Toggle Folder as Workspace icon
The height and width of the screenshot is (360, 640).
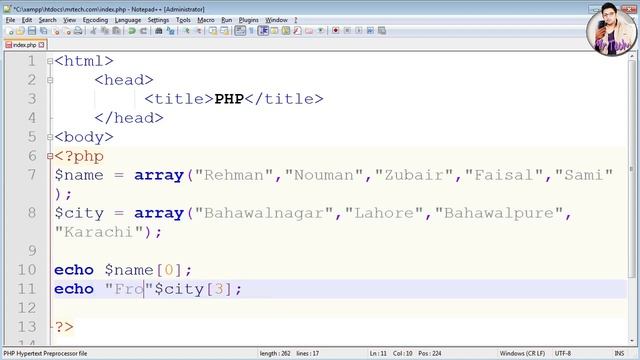[x=309, y=31]
